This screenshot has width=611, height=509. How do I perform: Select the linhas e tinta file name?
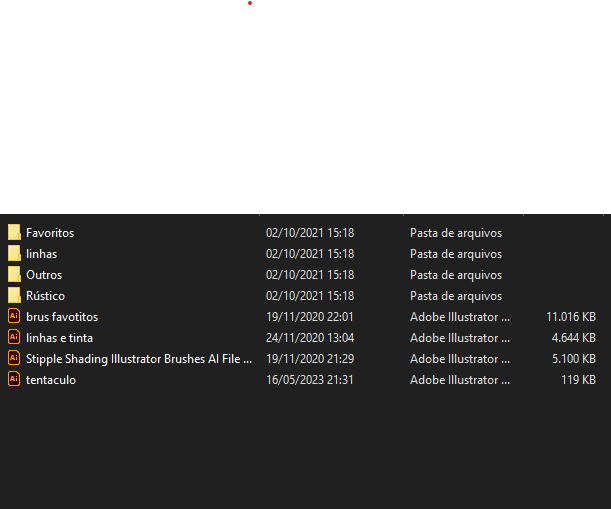click(59, 338)
